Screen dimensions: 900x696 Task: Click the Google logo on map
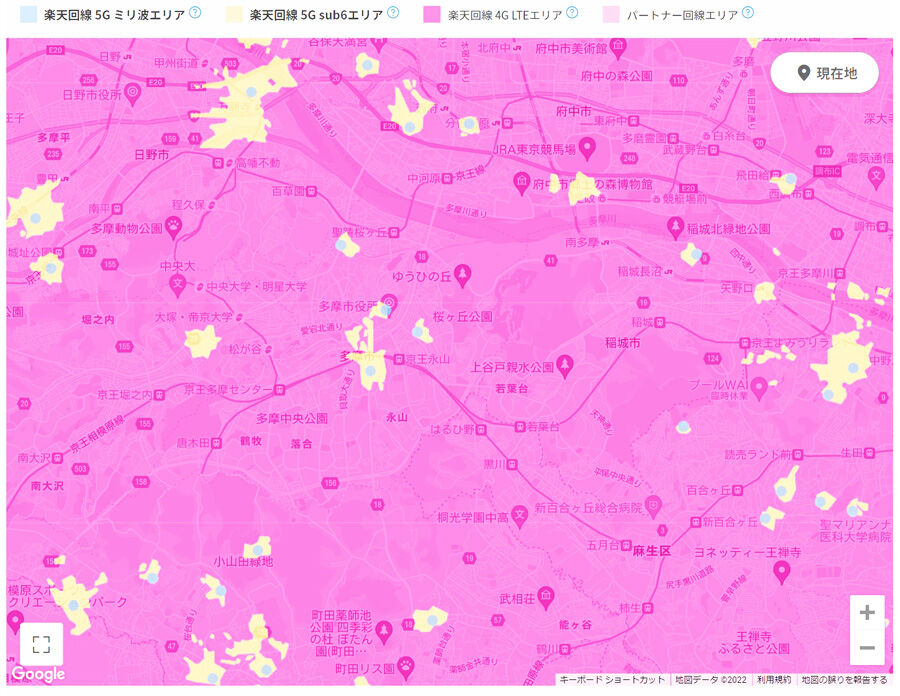coord(38,674)
